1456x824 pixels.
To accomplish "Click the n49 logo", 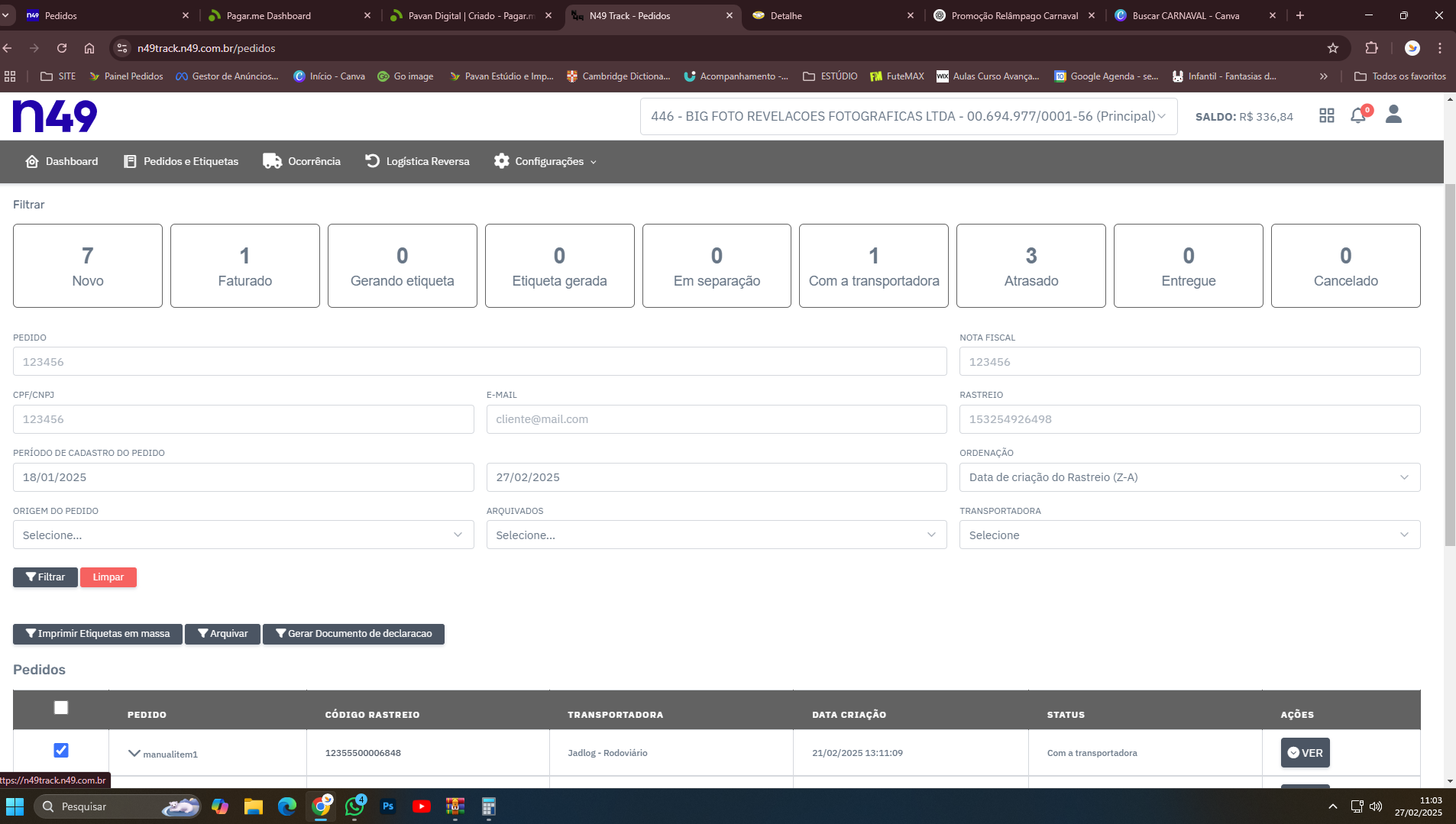I will click(x=55, y=116).
